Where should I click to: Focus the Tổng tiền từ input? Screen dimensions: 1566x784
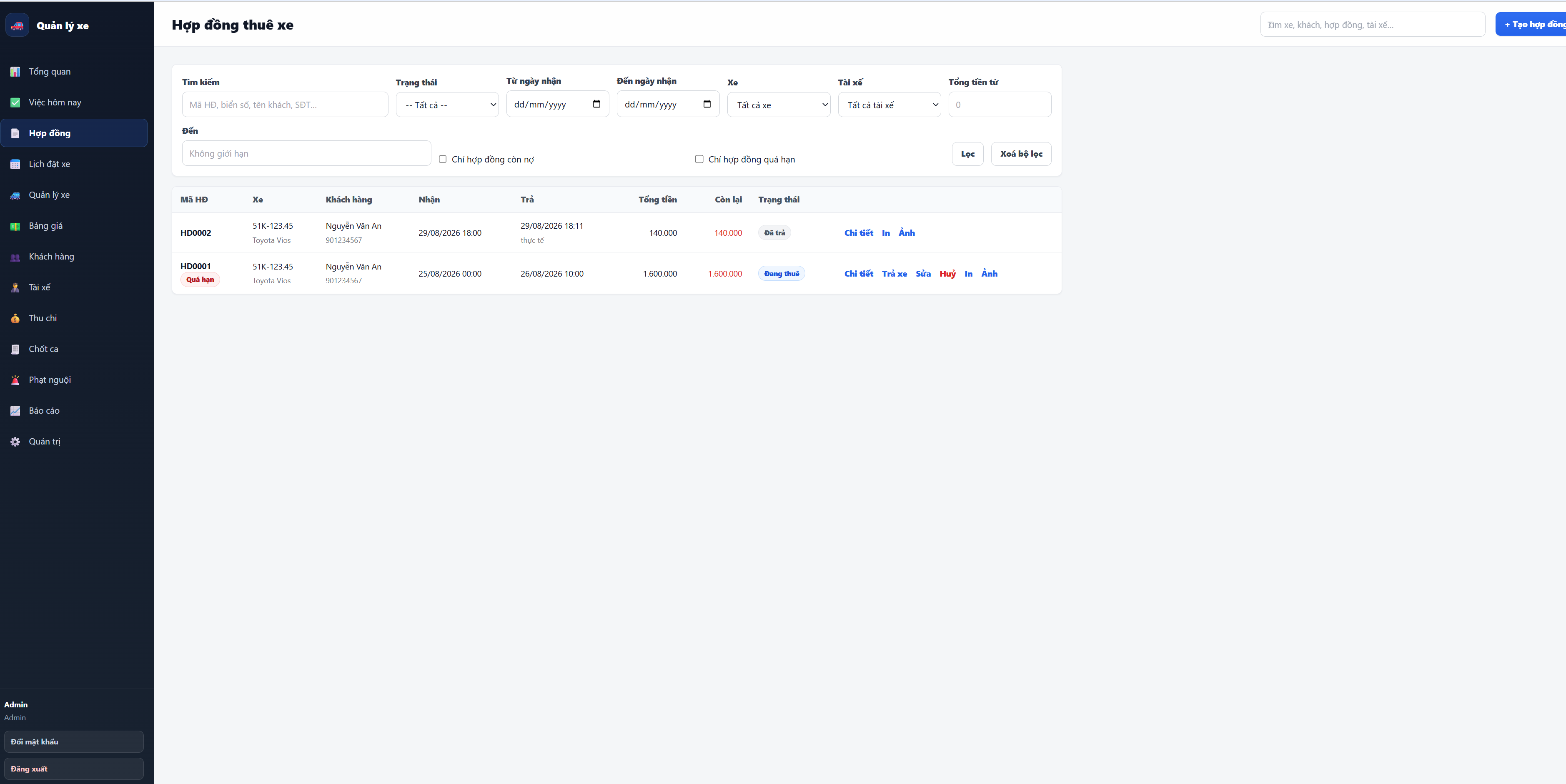[1000, 105]
